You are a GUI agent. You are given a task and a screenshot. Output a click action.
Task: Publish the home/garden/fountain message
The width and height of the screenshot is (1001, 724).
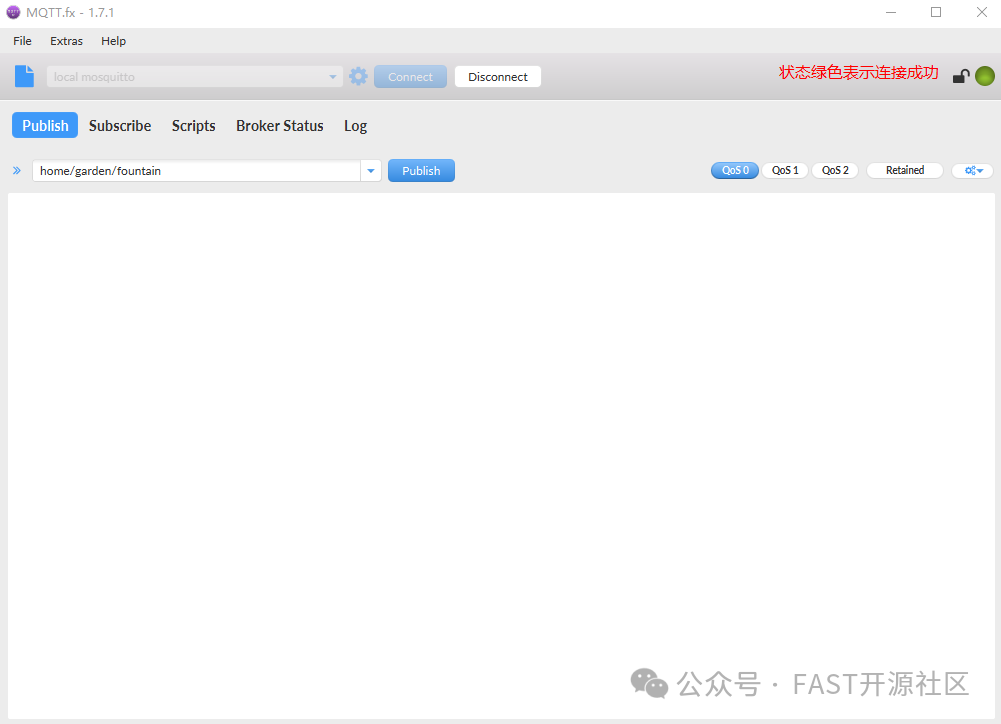(421, 170)
